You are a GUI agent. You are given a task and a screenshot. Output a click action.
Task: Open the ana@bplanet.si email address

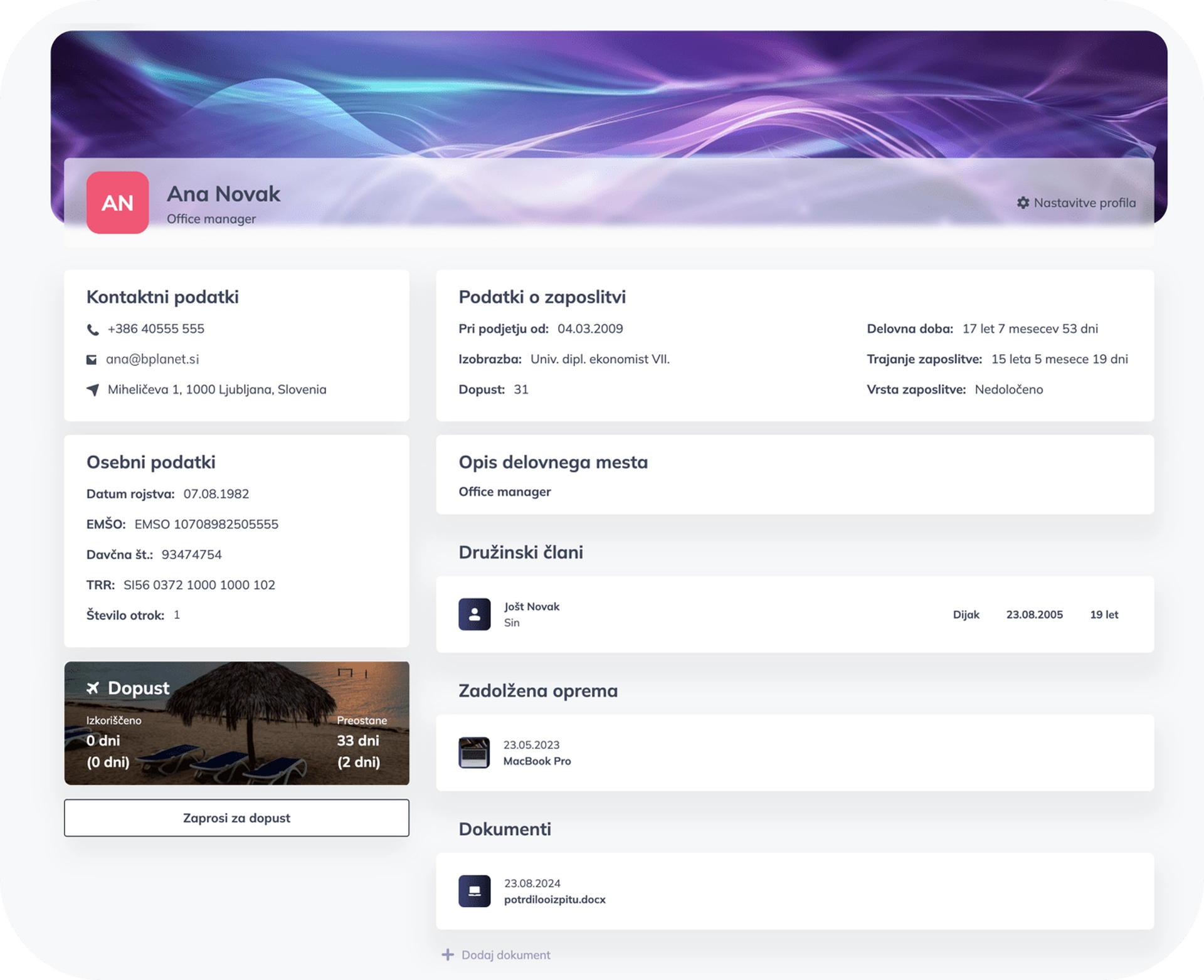click(x=152, y=359)
